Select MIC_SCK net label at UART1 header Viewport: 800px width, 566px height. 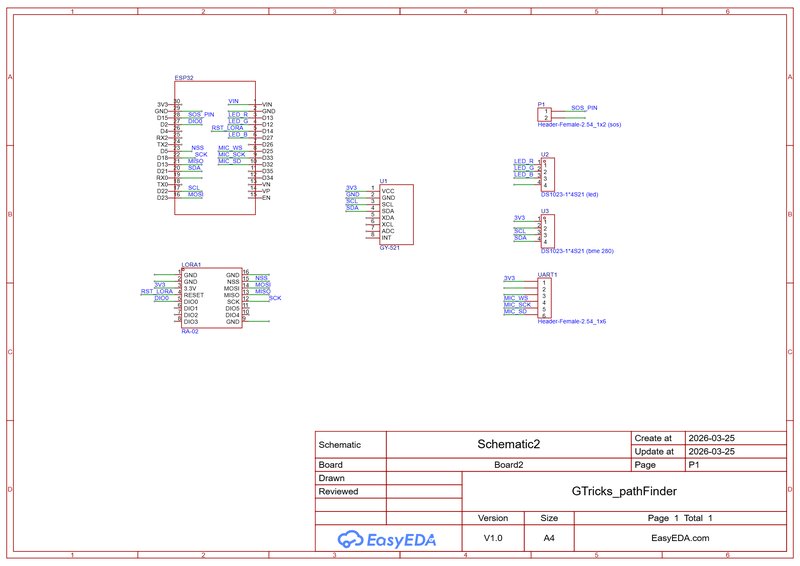(x=517, y=305)
